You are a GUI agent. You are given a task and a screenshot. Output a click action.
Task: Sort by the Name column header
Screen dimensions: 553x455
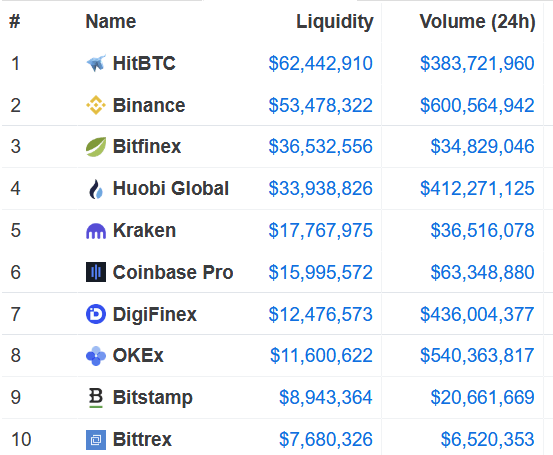pos(111,22)
